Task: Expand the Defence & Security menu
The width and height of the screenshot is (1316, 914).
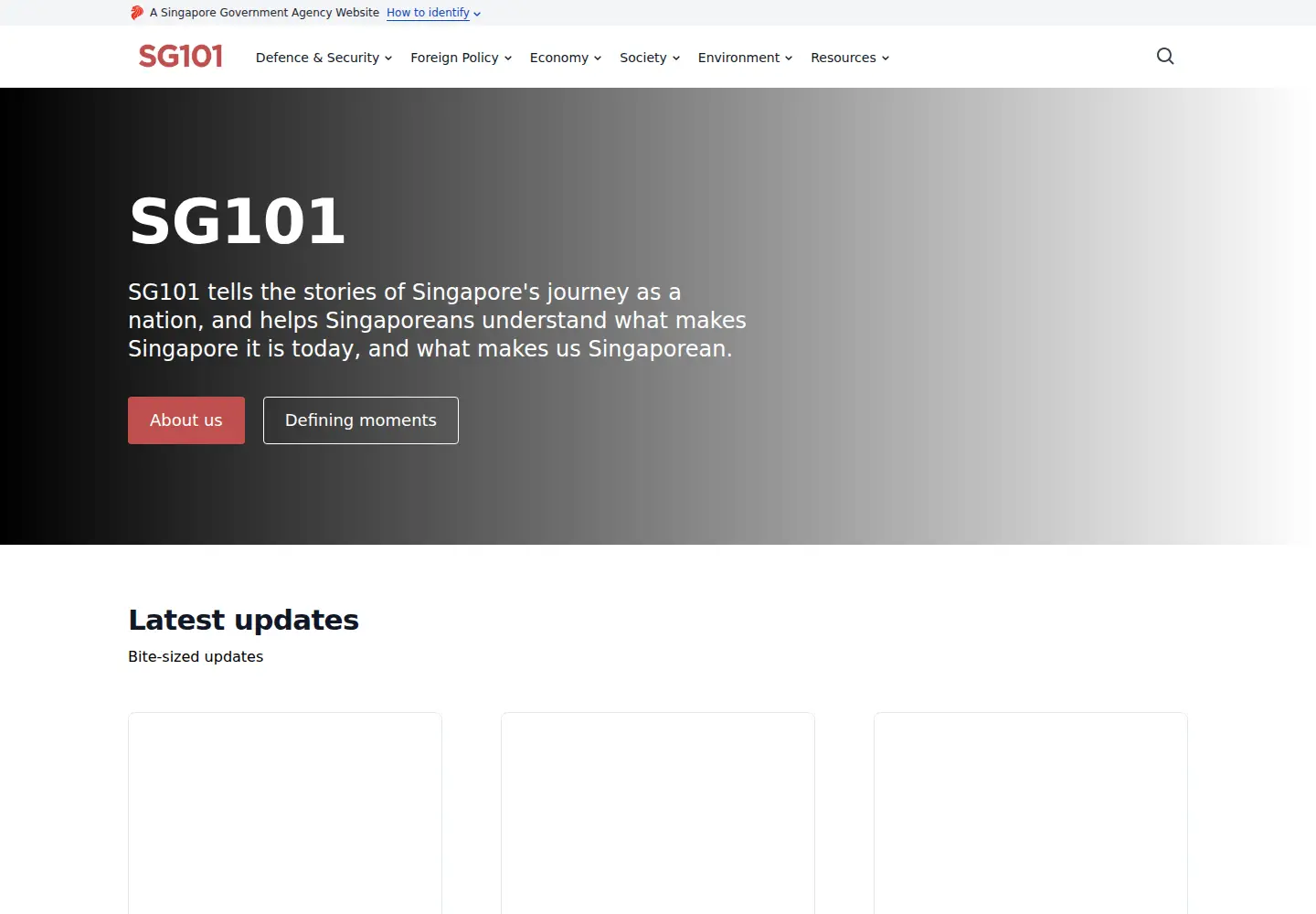Action: pos(324,58)
